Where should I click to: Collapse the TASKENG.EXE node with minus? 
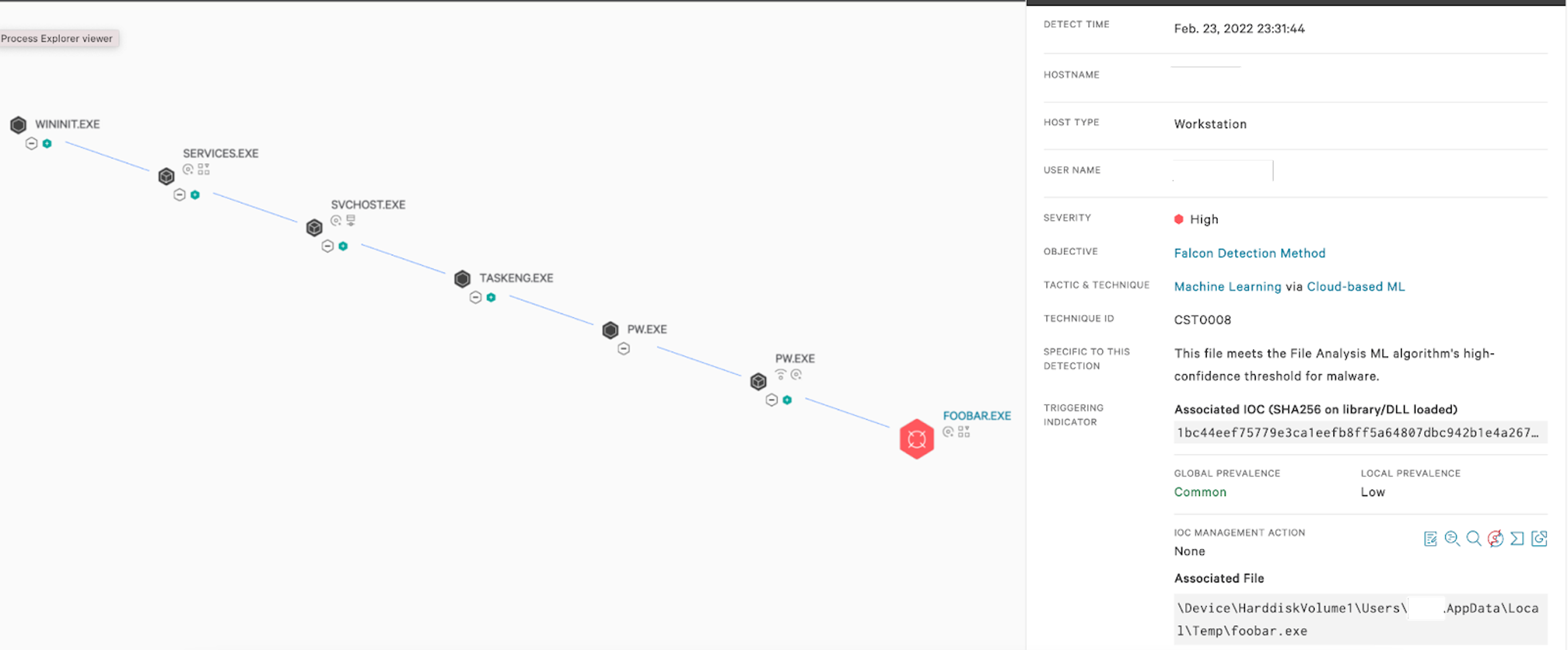click(x=475, y=297)
